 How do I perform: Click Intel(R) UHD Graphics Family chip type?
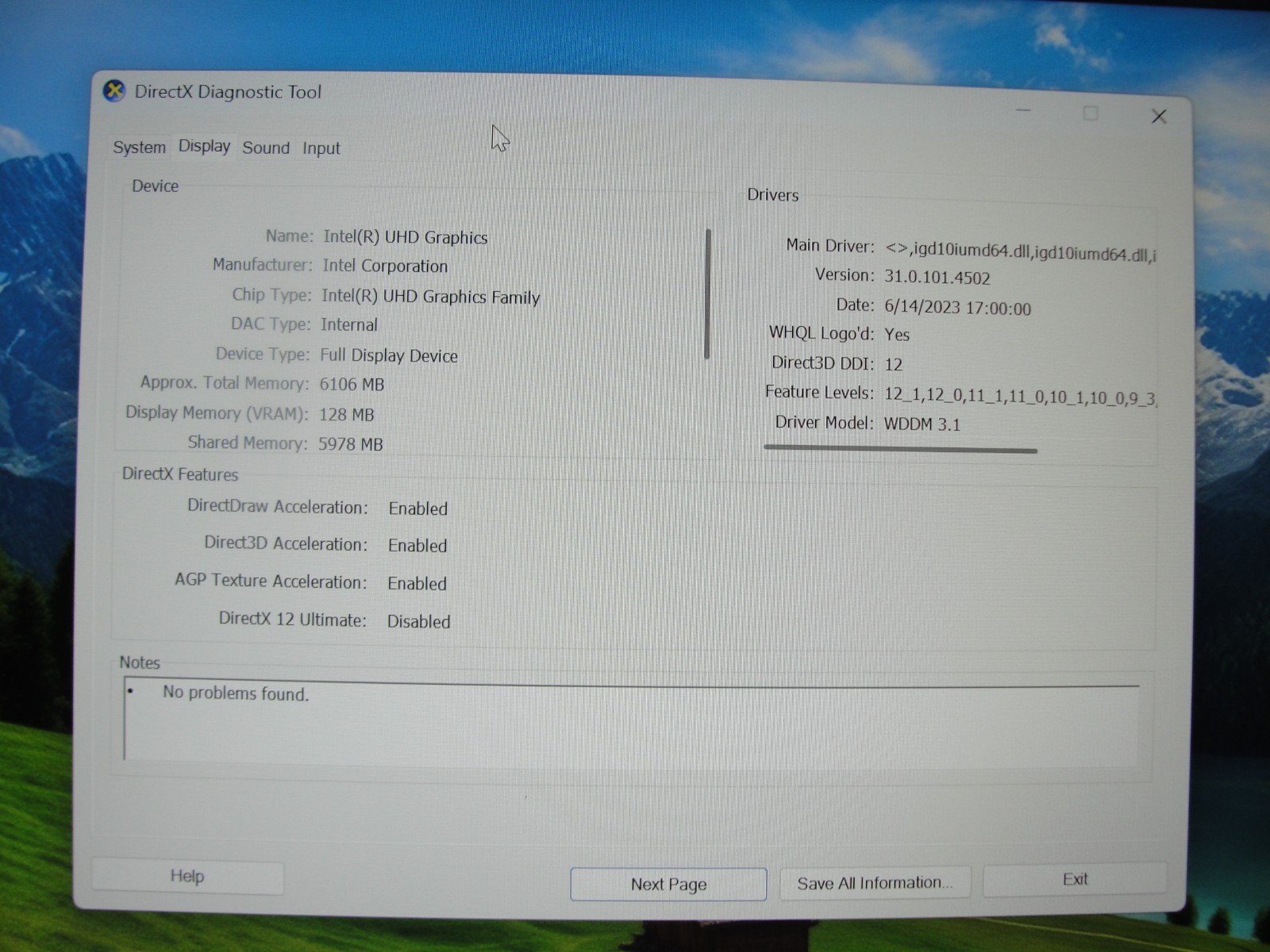430,297
